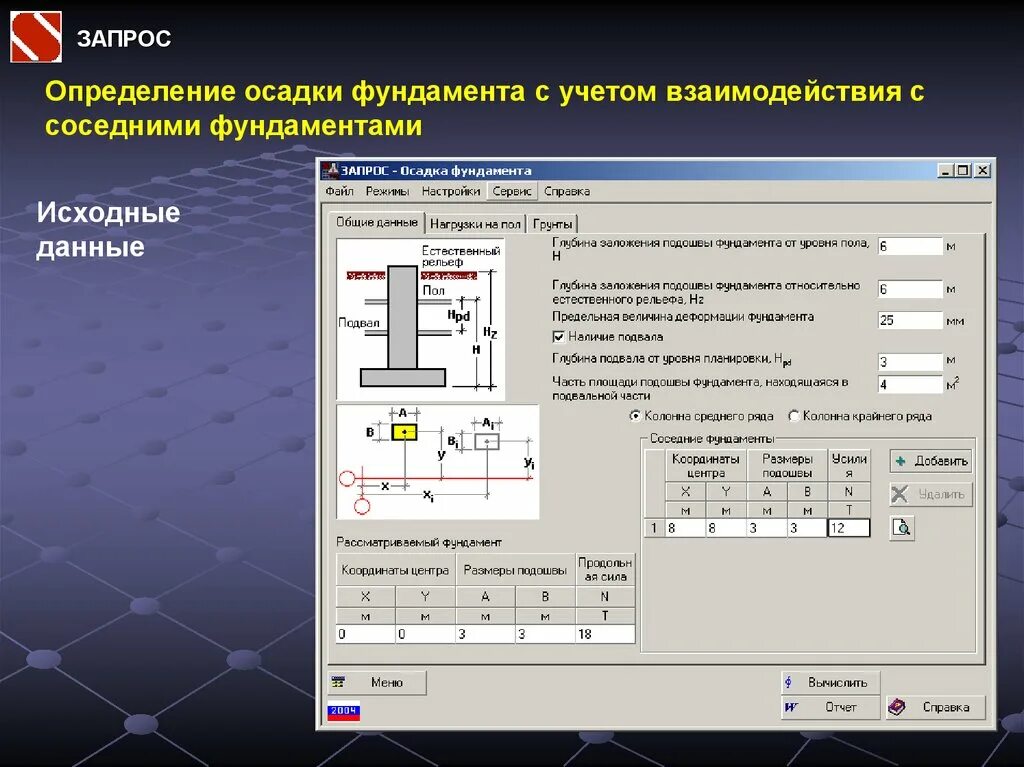This screenshot has width=1024, height=767.
Task: Open the Настройки menu
Action: click(451, 191)
